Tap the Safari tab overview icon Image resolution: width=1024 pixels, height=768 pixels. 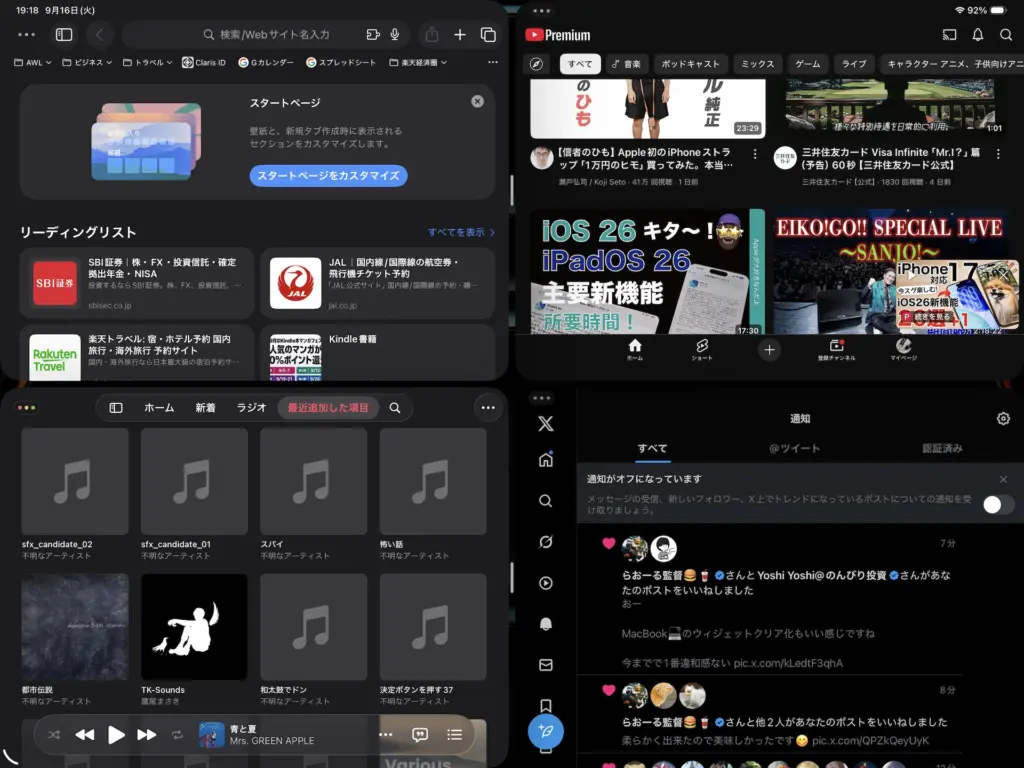click(x=488, y=35)
